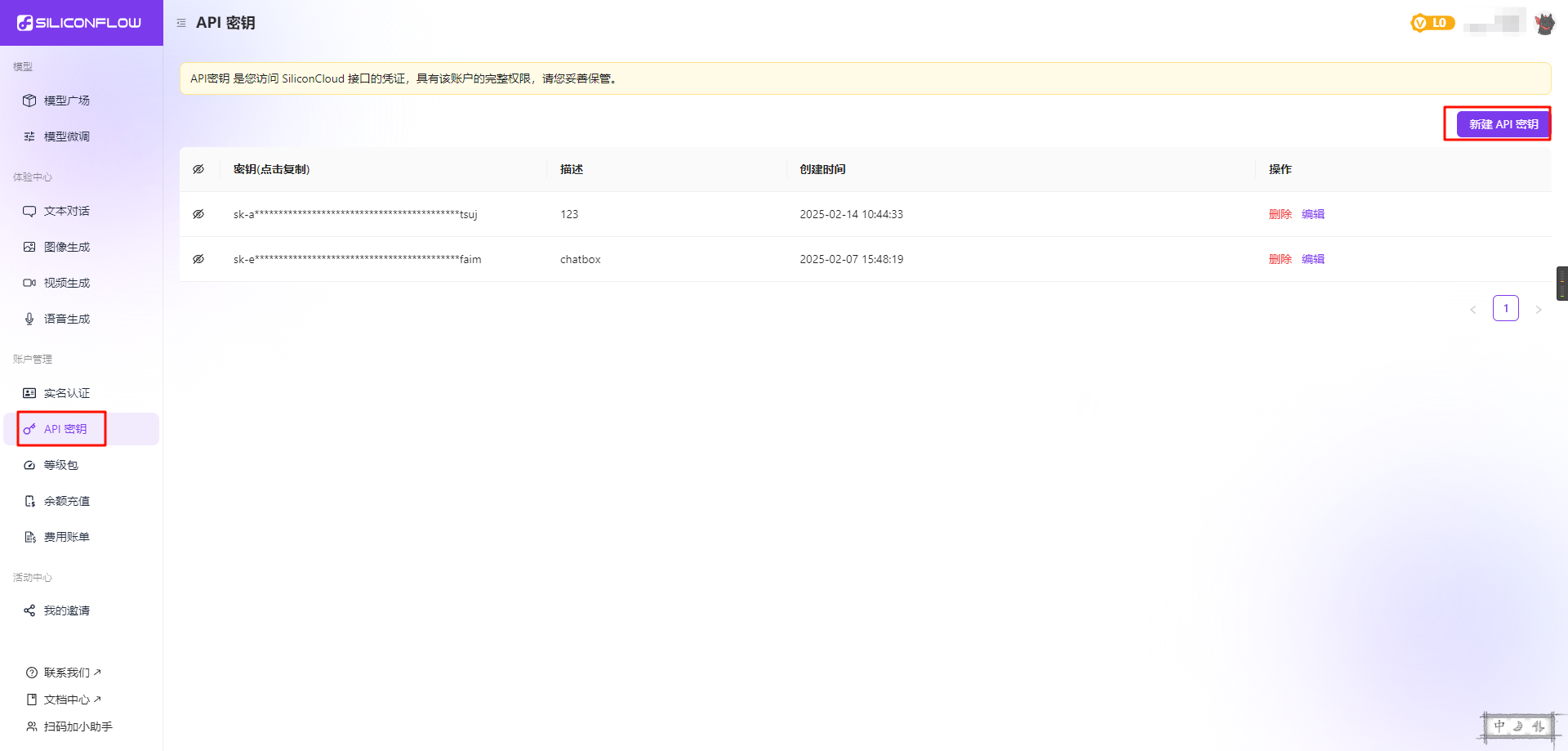The height and width of the screenshot is (751, 1568).
Task: Click the 图像生成 image icon
Action: coord(29,247)
